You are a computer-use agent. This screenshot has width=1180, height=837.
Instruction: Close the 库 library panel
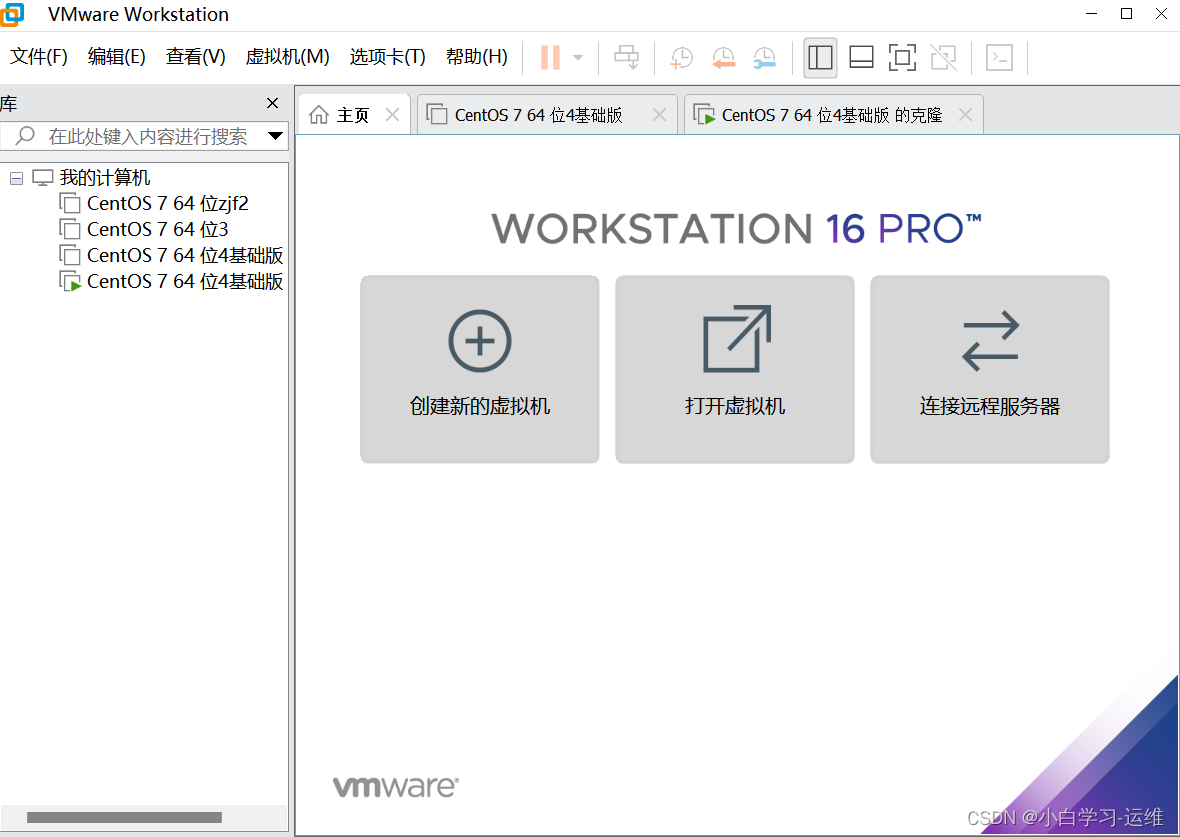pos(272,103)
